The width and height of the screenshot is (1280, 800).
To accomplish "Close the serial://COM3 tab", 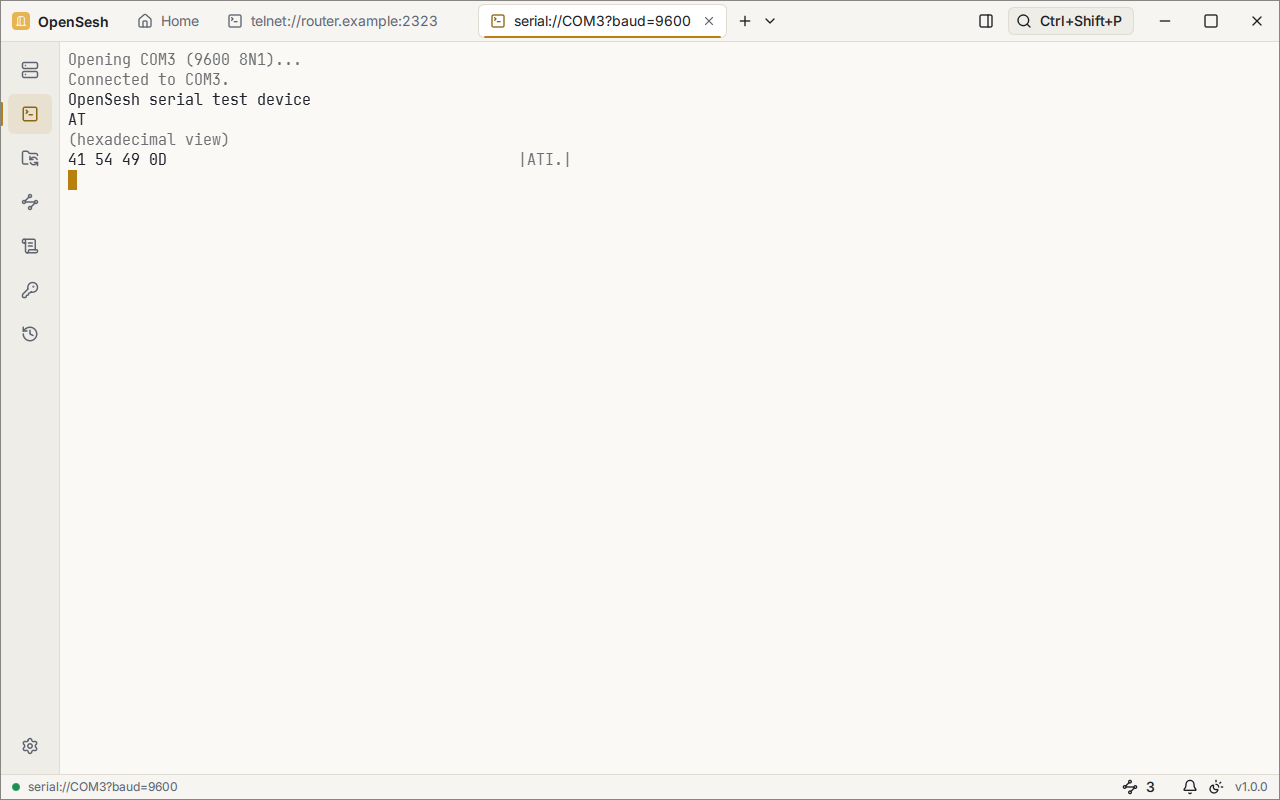I will pyautogui.click(x=709, y=21).
